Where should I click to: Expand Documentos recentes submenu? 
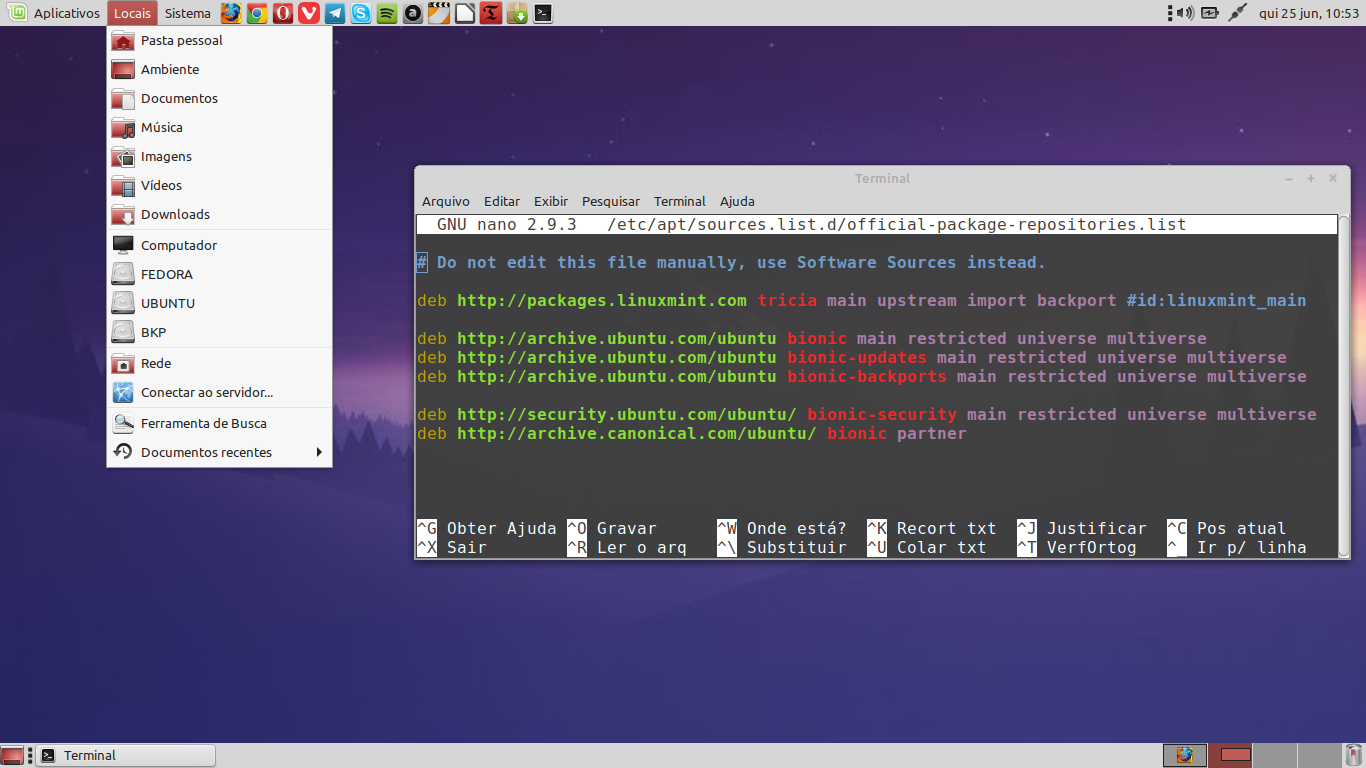point(220,453)
